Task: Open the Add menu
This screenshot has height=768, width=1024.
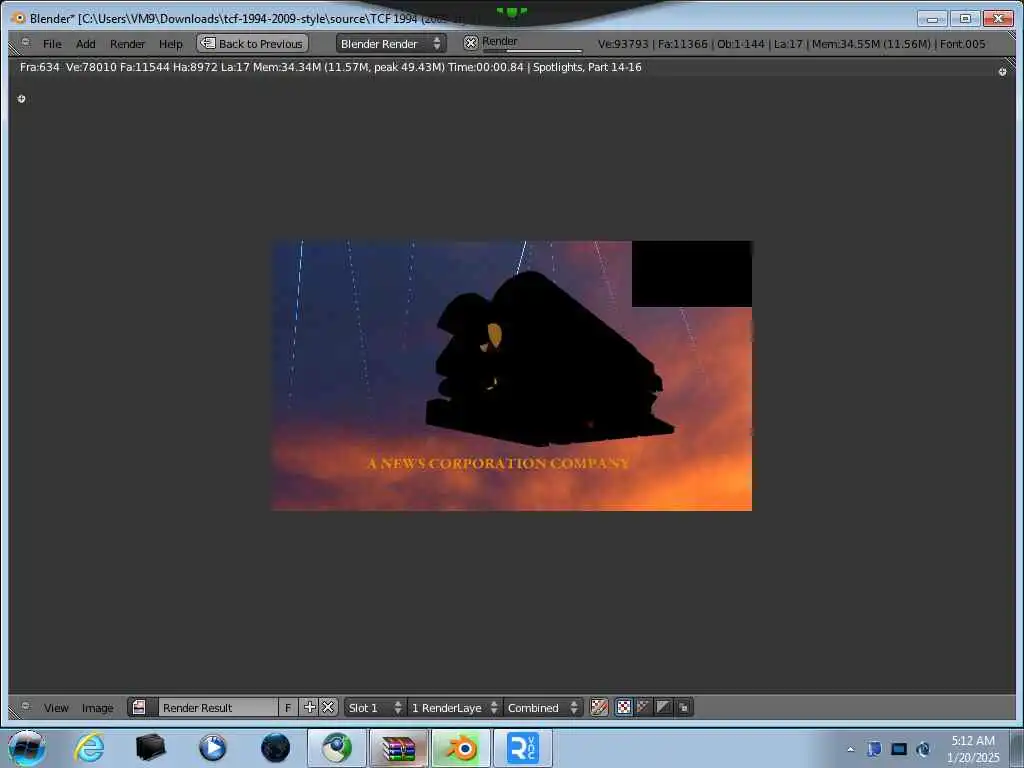Action: 86,44
